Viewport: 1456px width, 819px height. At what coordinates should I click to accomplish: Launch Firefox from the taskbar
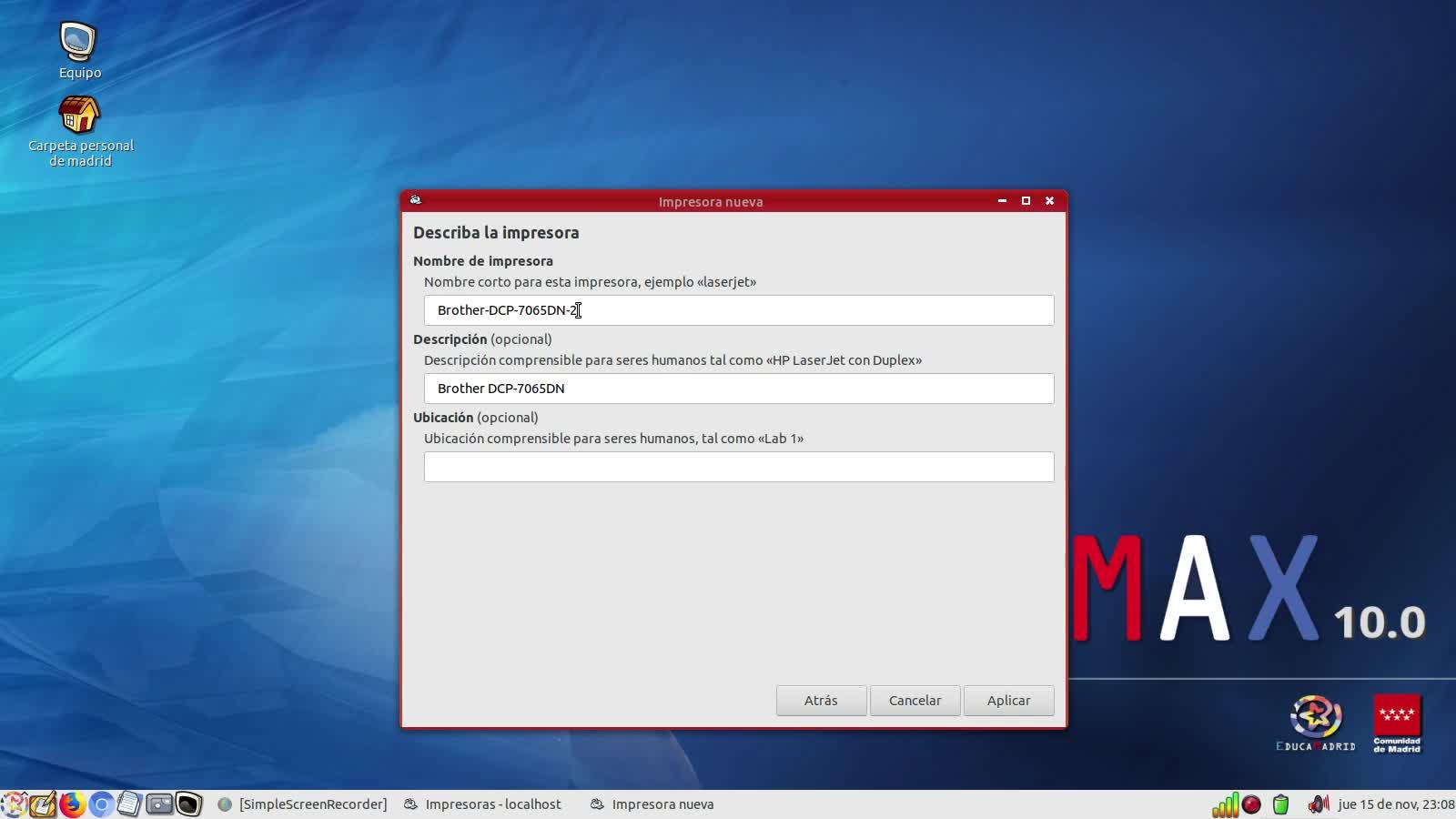pyautogui.click(x=72, y=804)
